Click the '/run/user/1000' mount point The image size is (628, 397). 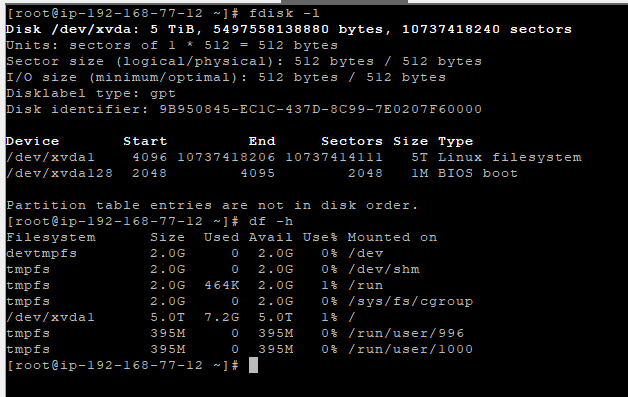pyautogui.click(x=410, y=350)
